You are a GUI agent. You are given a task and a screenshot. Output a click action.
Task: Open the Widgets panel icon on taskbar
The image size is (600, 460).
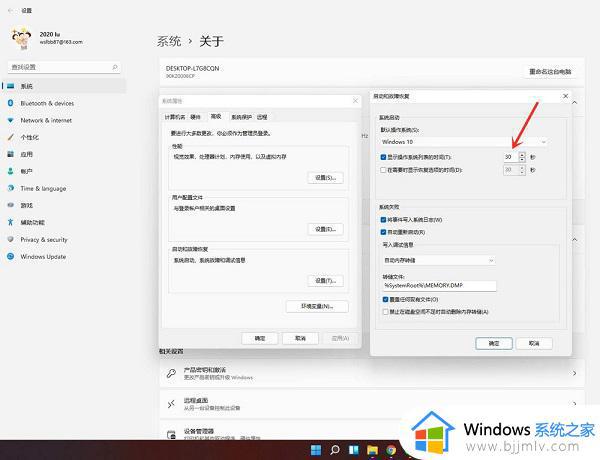coord(354,450)
